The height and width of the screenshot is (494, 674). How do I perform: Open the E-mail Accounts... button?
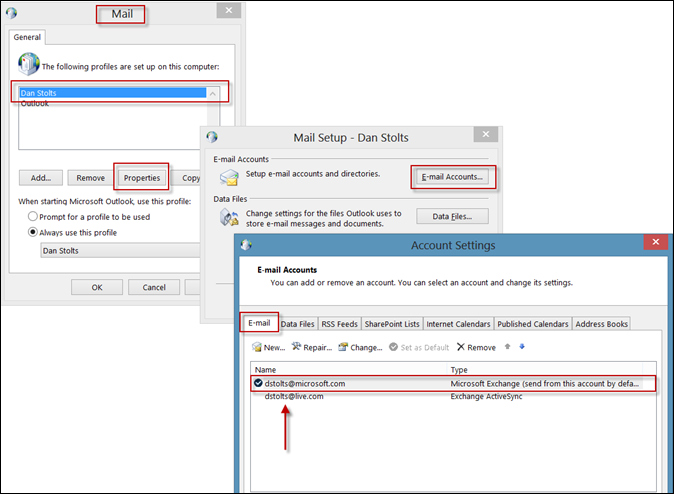[x=452, y=177]
